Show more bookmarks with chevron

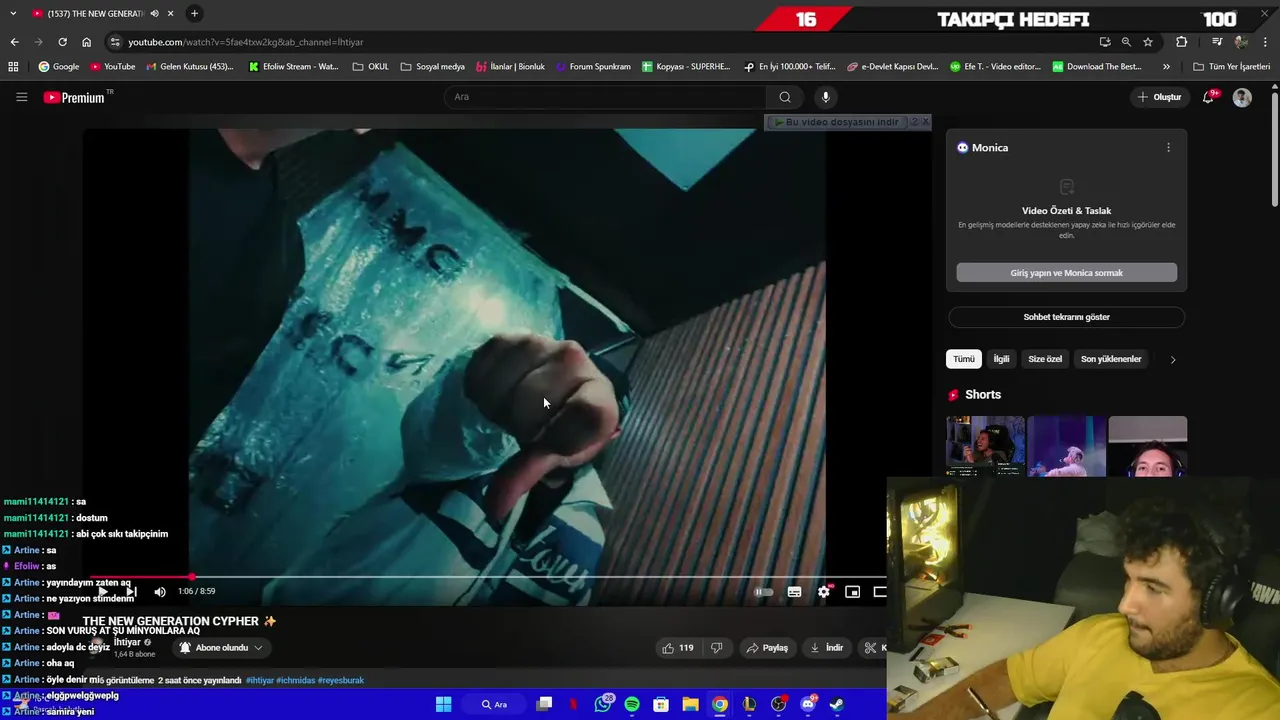[x=1166, y=67]
